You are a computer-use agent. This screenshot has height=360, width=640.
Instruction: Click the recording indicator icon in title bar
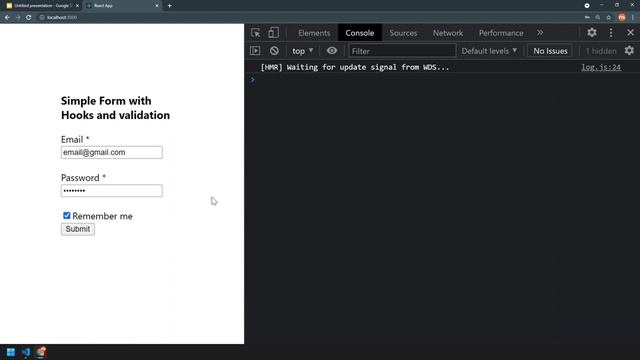(587, 5)
